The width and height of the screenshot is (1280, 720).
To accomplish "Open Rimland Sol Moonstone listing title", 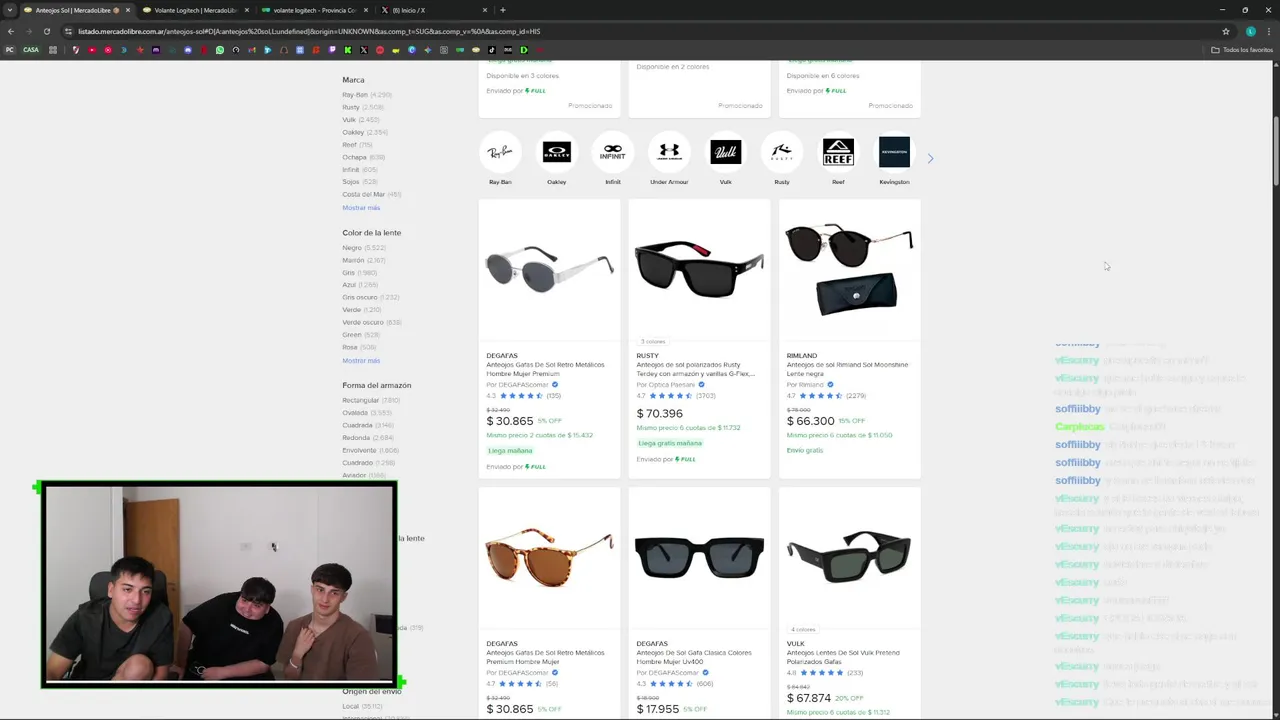I will [847, 369].
